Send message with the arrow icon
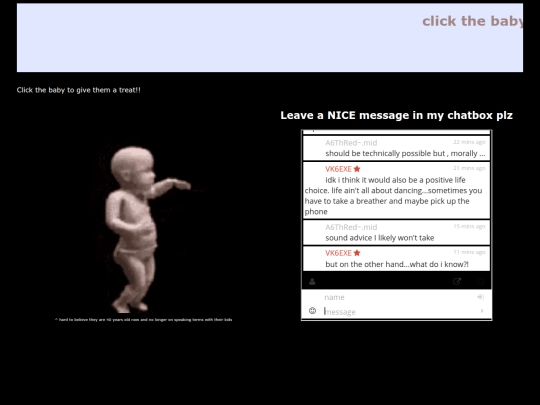Viewport: 540px width, 405px height. 482,311
